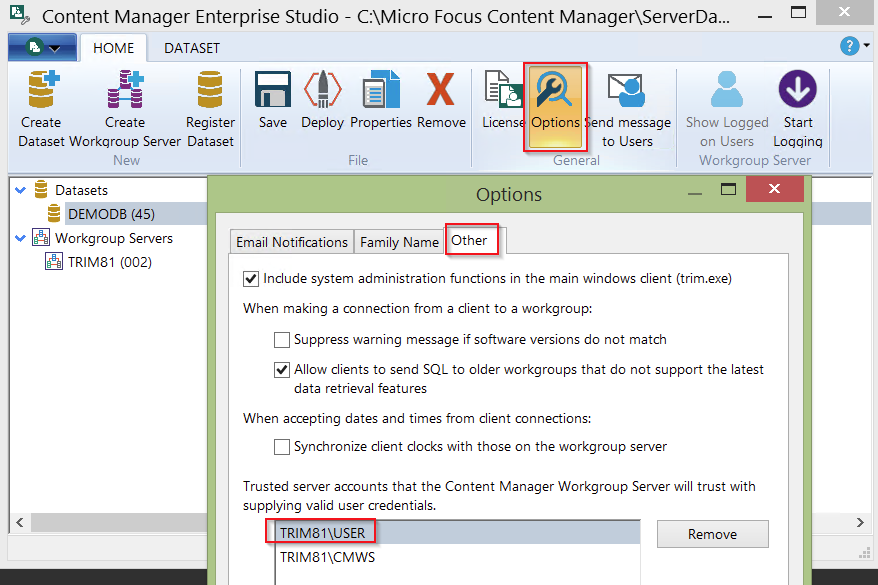The image size is (878, 585).
Task: Toggle Include system administration functions checkbox
Action: [251, 278]
